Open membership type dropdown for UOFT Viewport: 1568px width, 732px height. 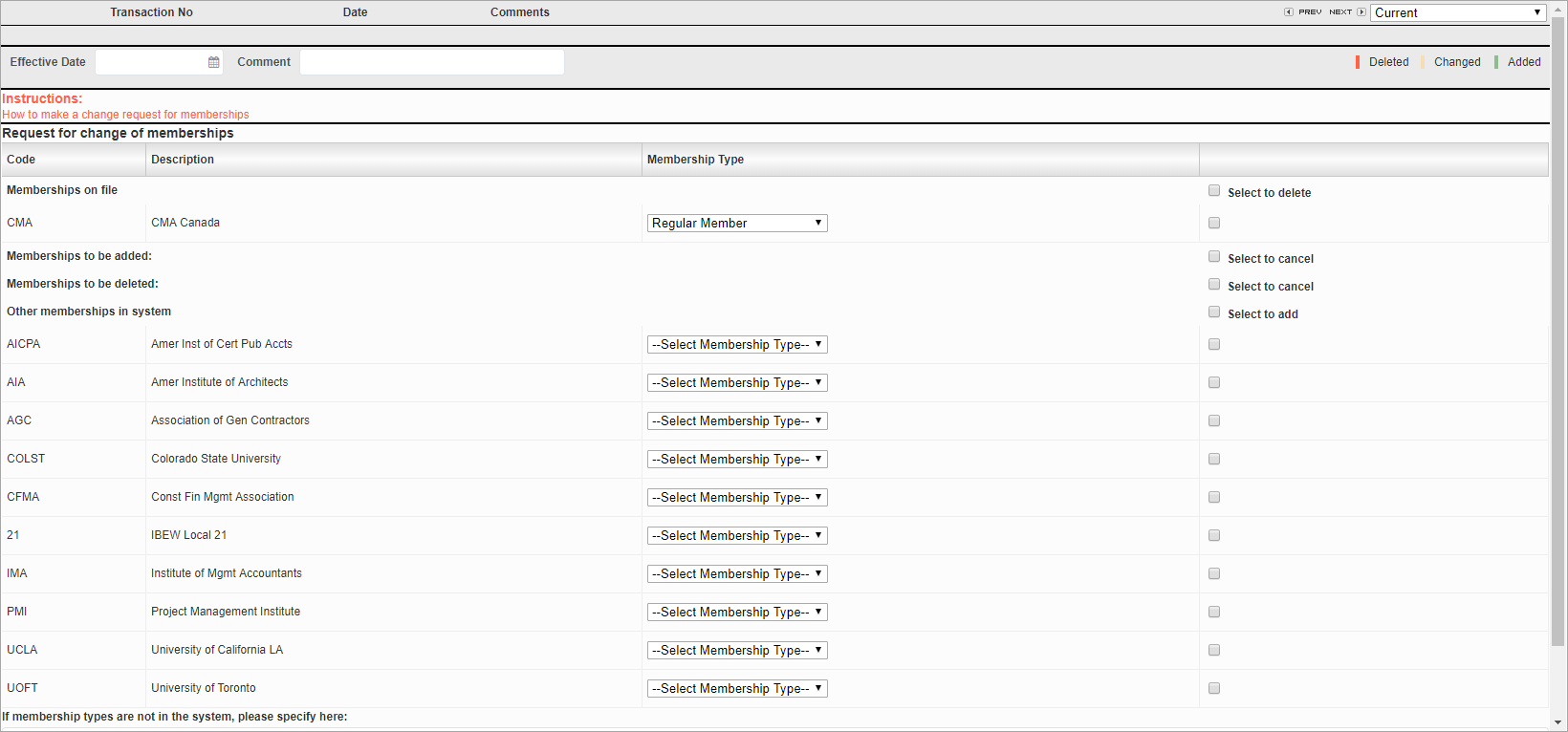click(x=737, y=688)
